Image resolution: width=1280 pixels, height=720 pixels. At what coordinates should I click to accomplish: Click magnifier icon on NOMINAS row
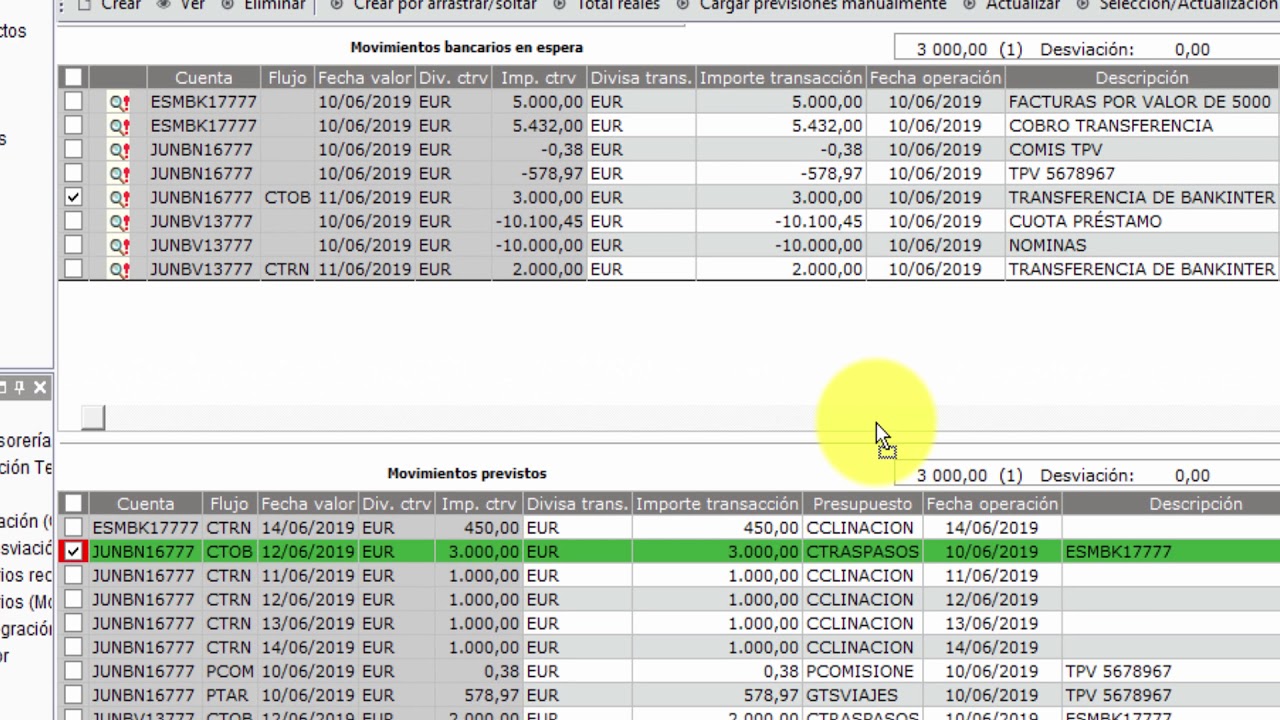(119, 246)
